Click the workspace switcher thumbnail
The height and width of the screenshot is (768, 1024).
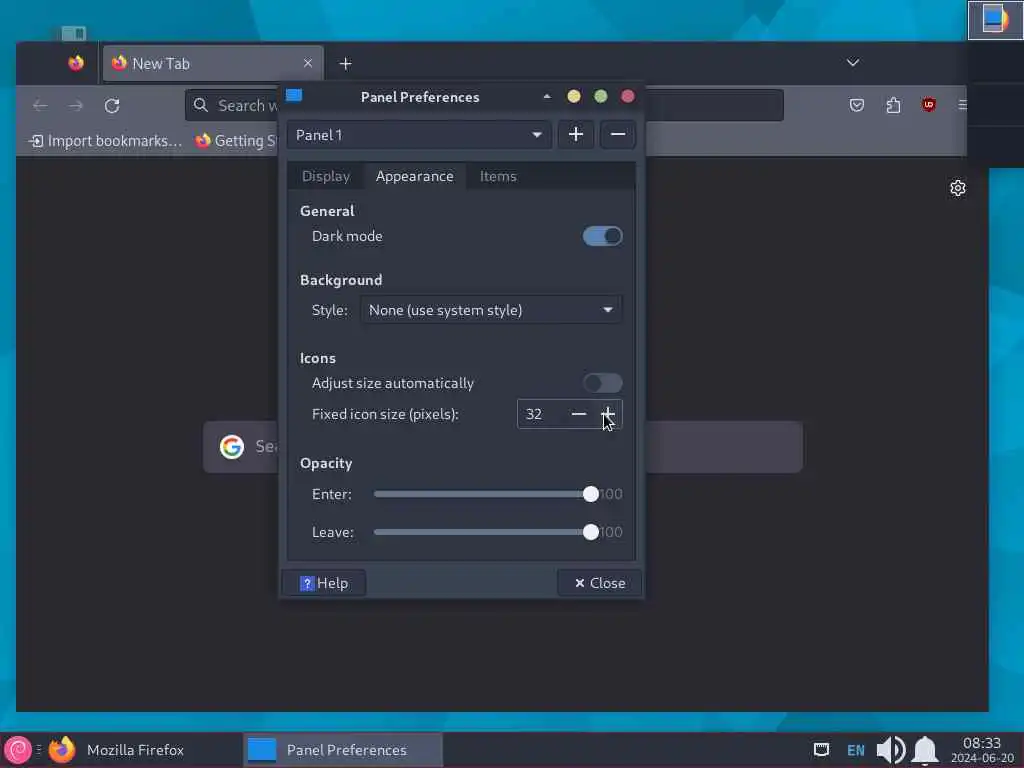pos(995,20)
